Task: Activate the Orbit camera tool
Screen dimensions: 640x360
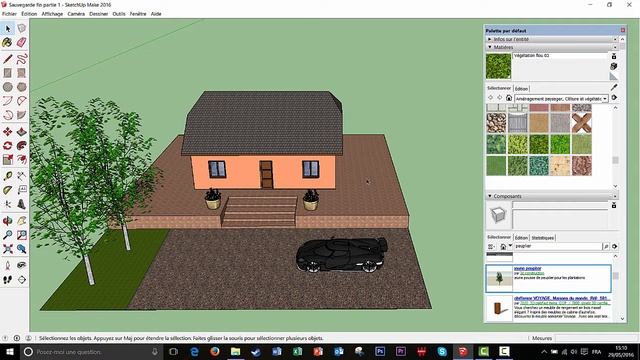Action: [8, 221]
